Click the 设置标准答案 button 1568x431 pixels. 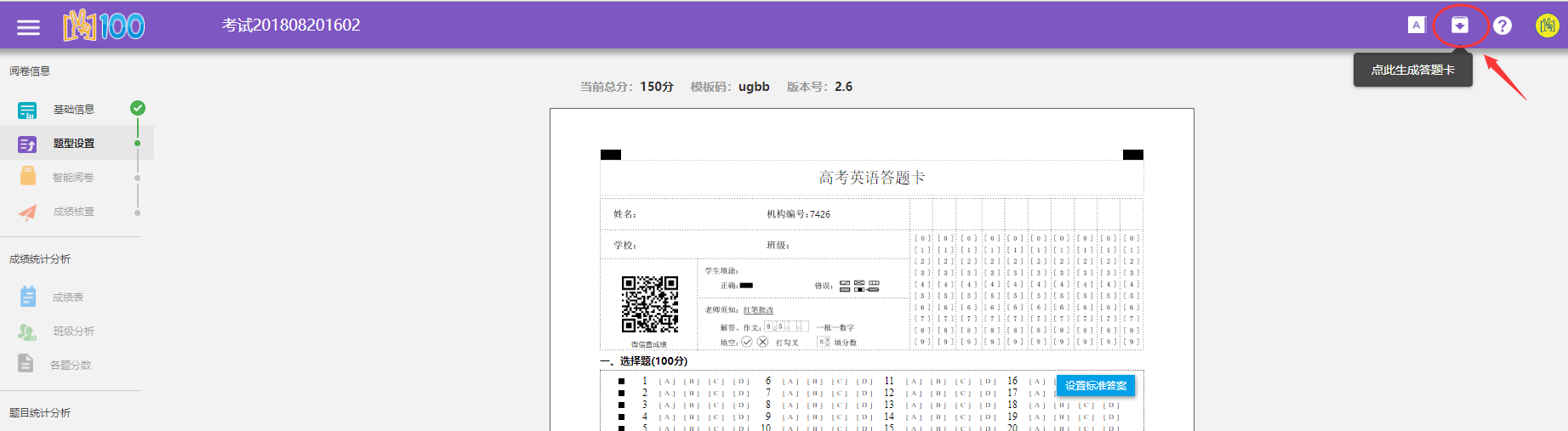[x=1095, y=386]
